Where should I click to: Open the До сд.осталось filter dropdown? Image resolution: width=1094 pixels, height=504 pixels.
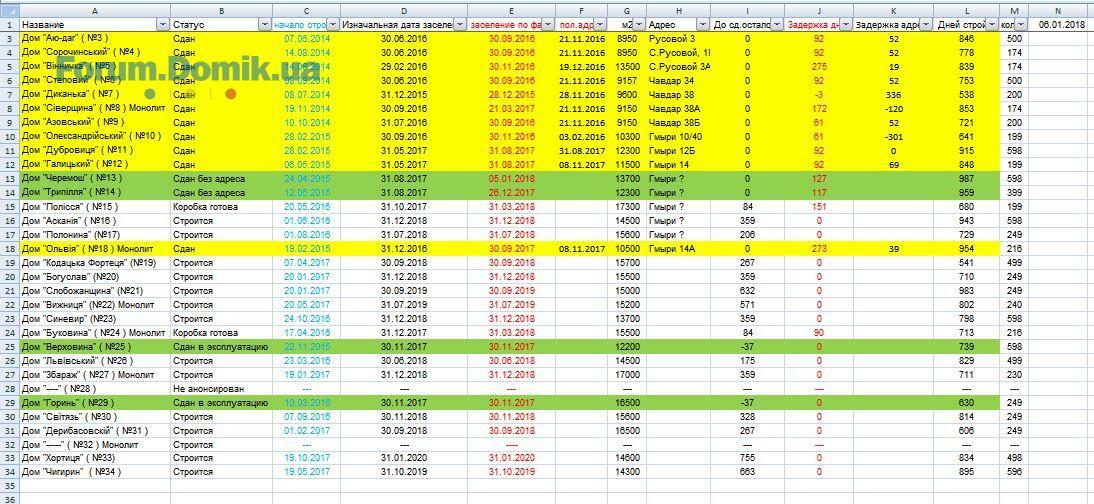point(776,23)
